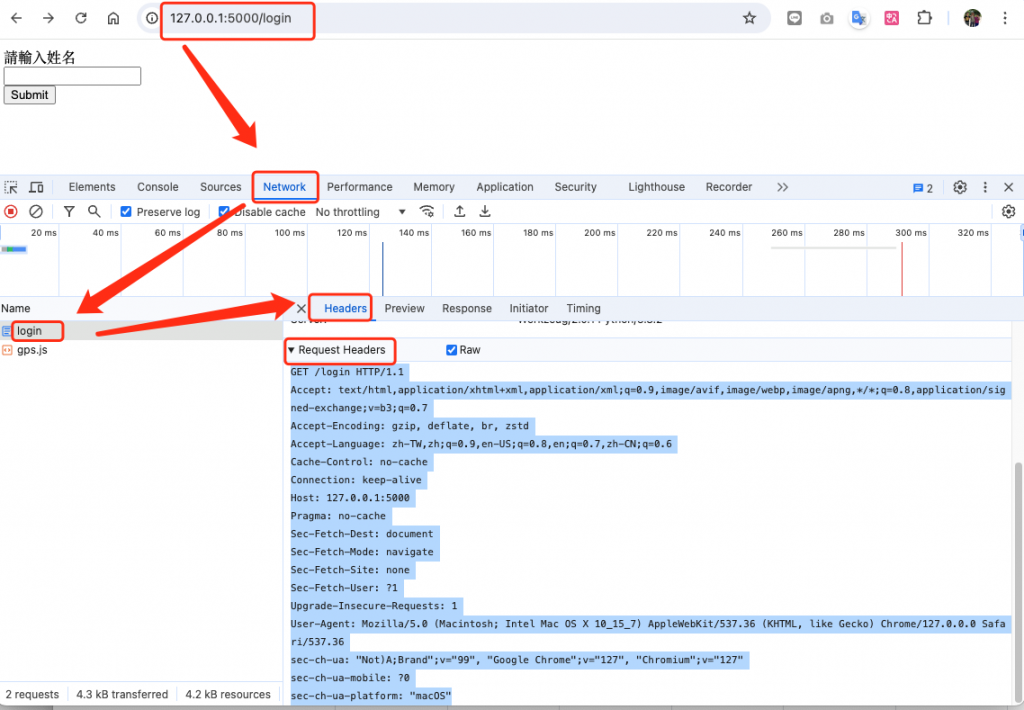Stop recording the network log
The height and width of the screenshot is (710, 1024).
(x=11, y=212)
